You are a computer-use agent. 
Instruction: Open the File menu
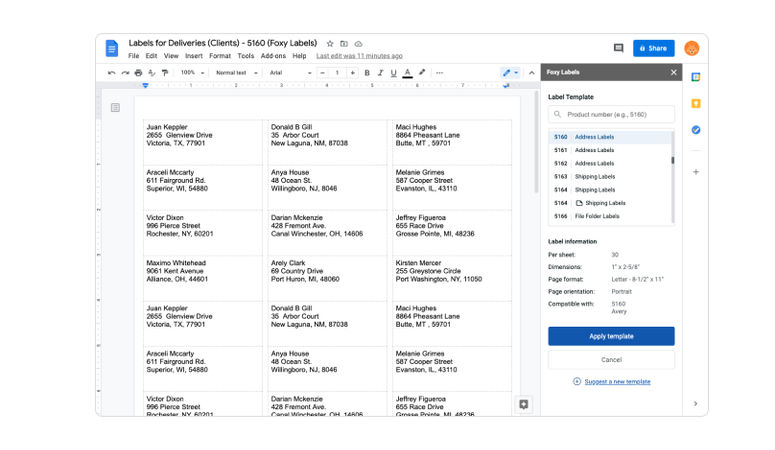pos(133,56)
